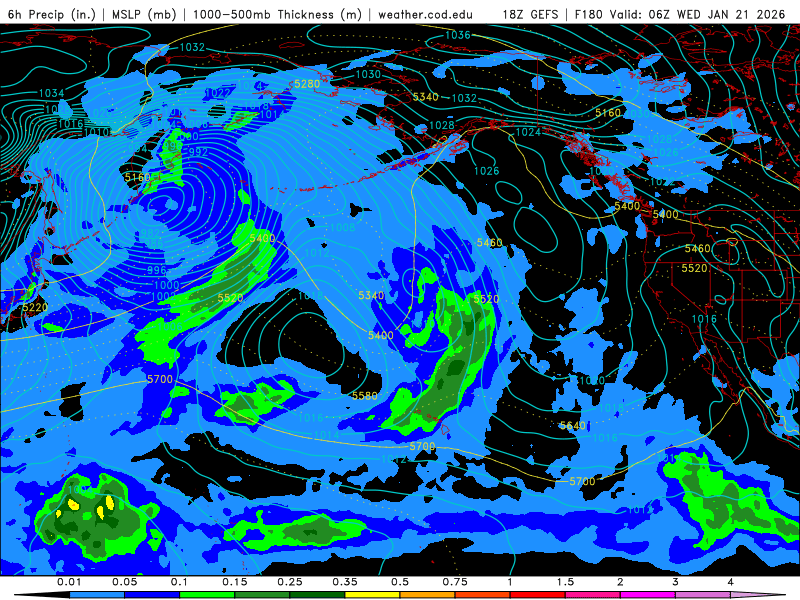This screenshot has width=800, height=600.
Task: Select the red 1–1.5 legend swatch
Action: click(538, 595)
